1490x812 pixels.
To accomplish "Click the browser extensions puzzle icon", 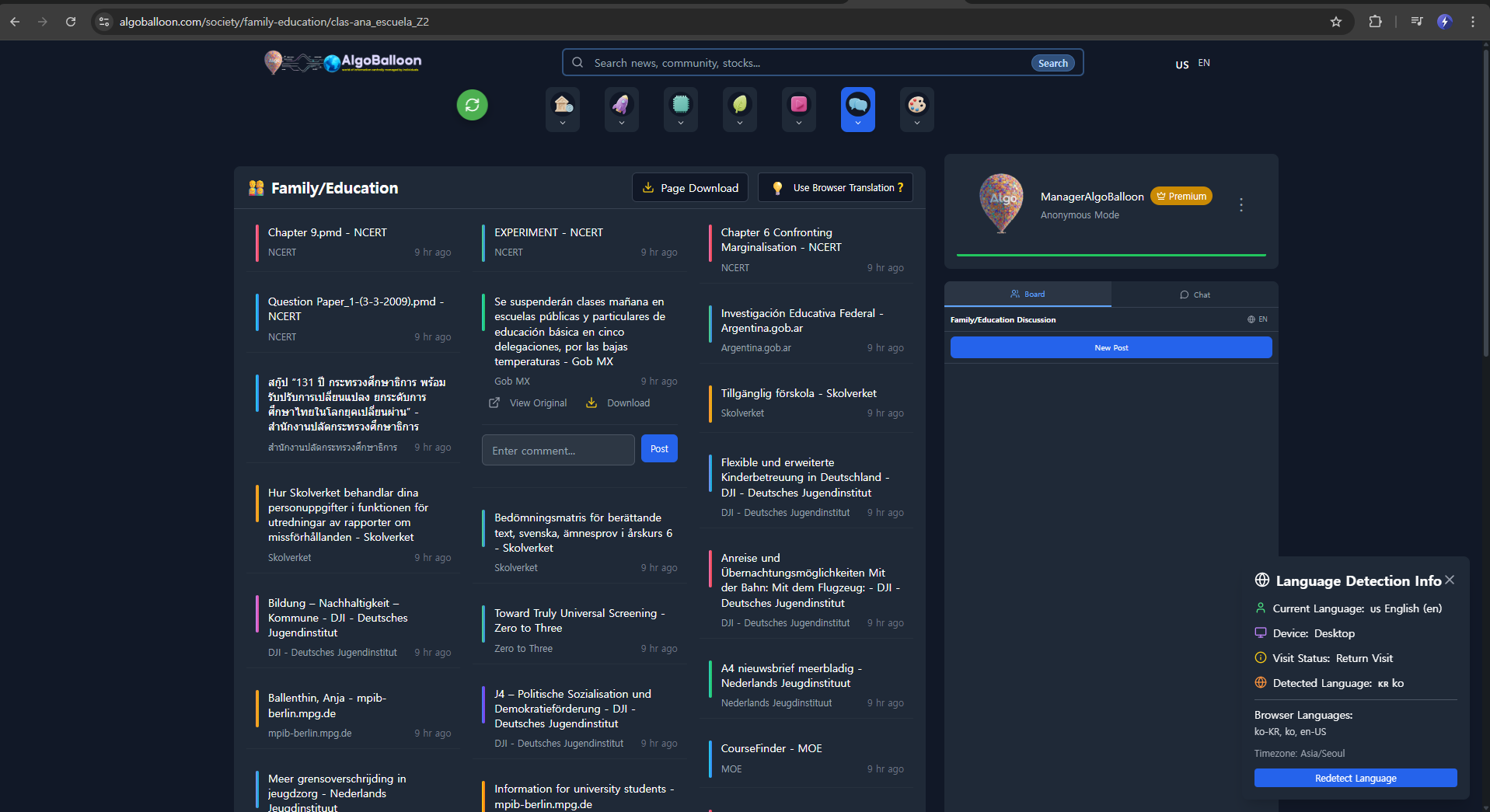I will coord(1375,22).
